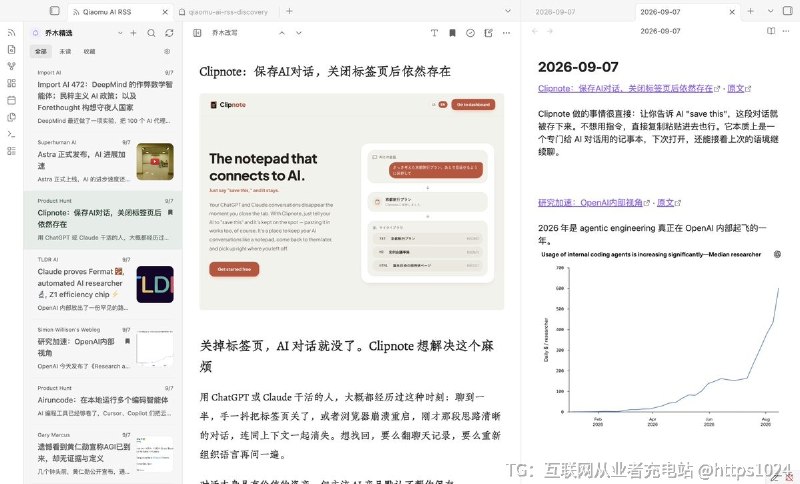Toggle article list layout icon in reader
The image size is (800, 484).
(197, 33)
